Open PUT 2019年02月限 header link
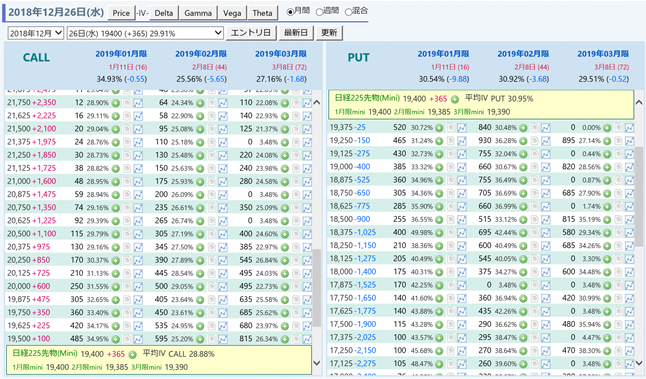Viewport: 646px width, 379px height. tap(523, 54)
